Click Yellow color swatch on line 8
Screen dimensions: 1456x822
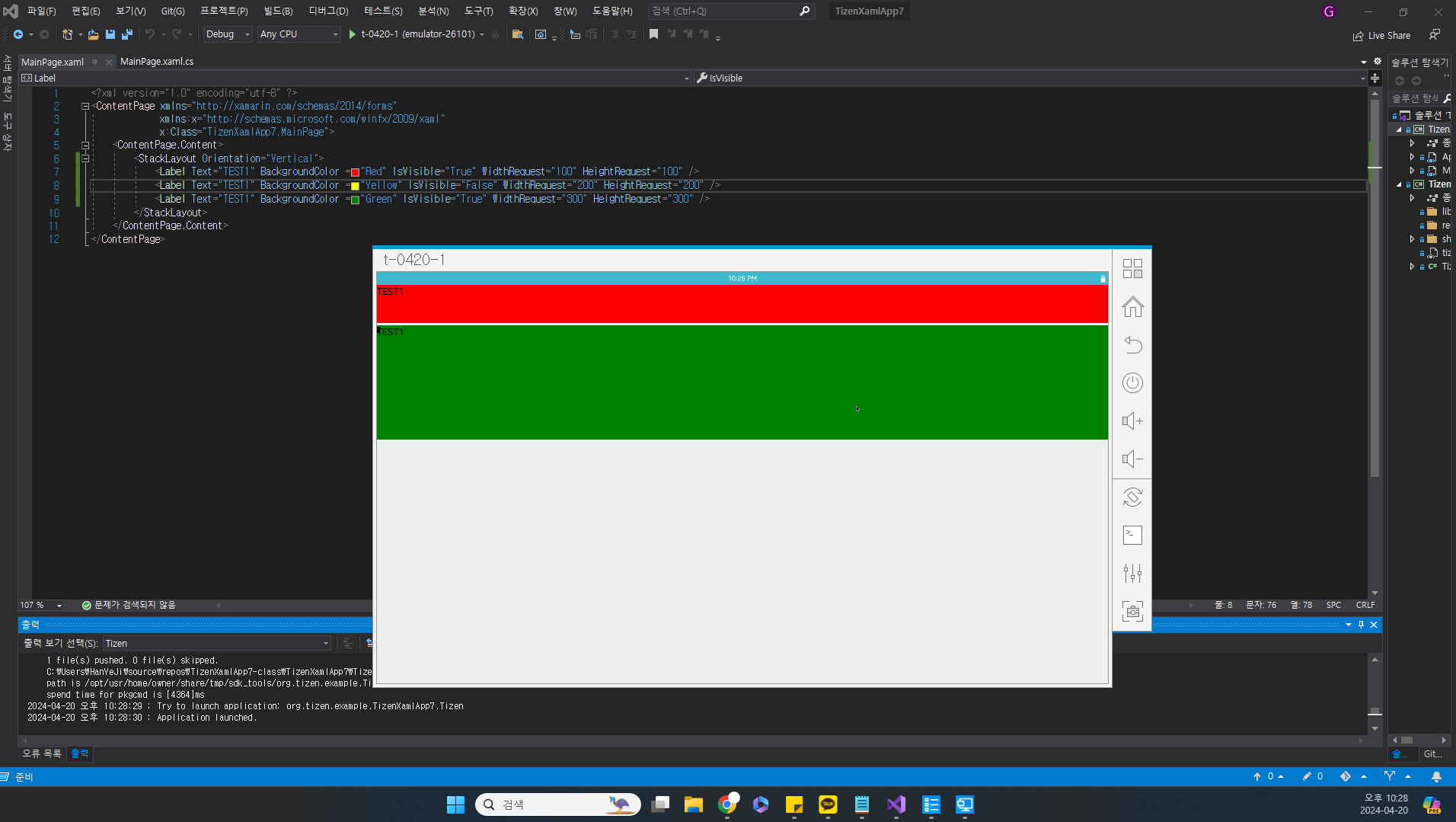point(355,186)
